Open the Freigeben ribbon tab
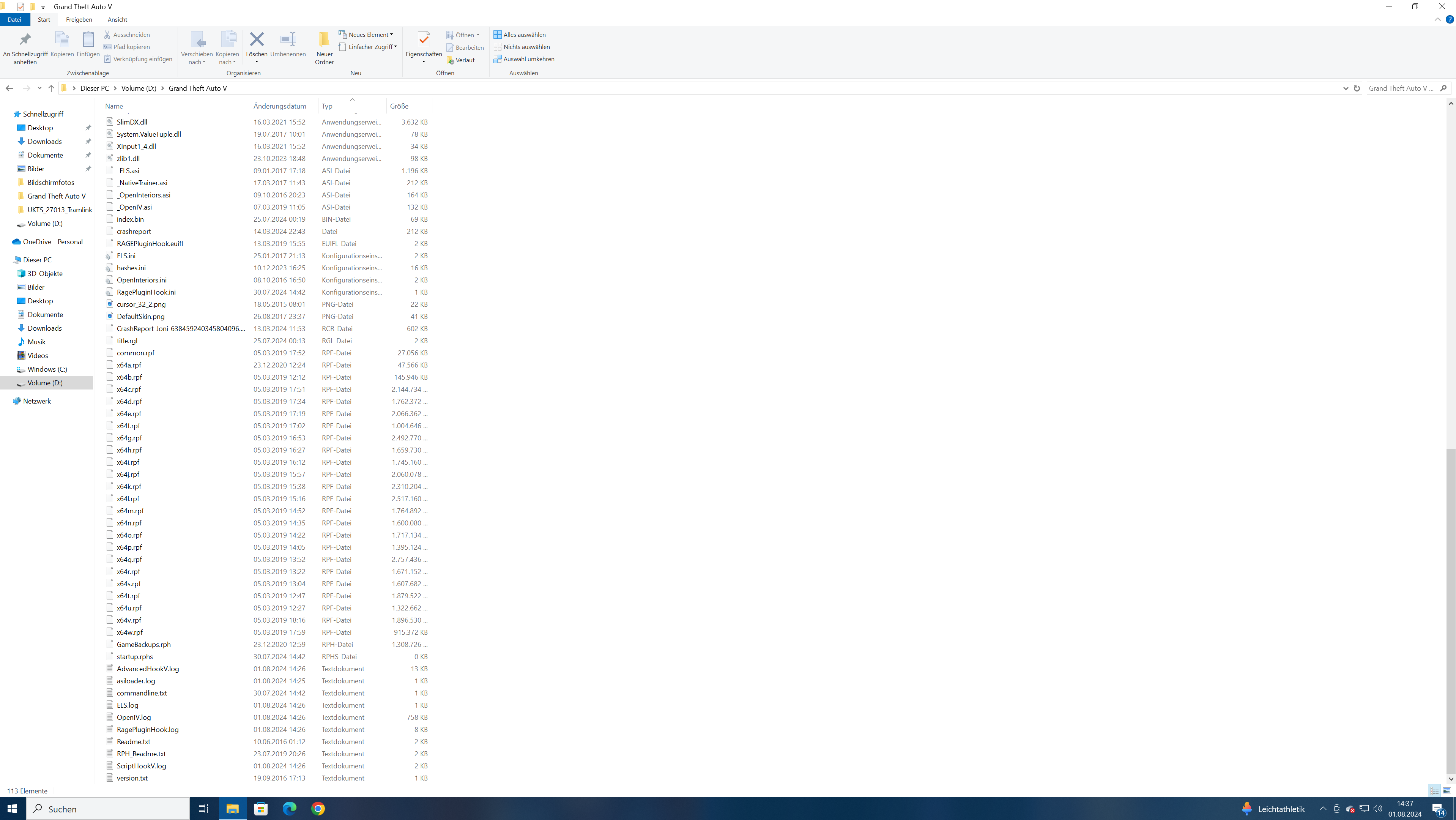Screen dimensions: 1456x820 click(x=79, y=19)
